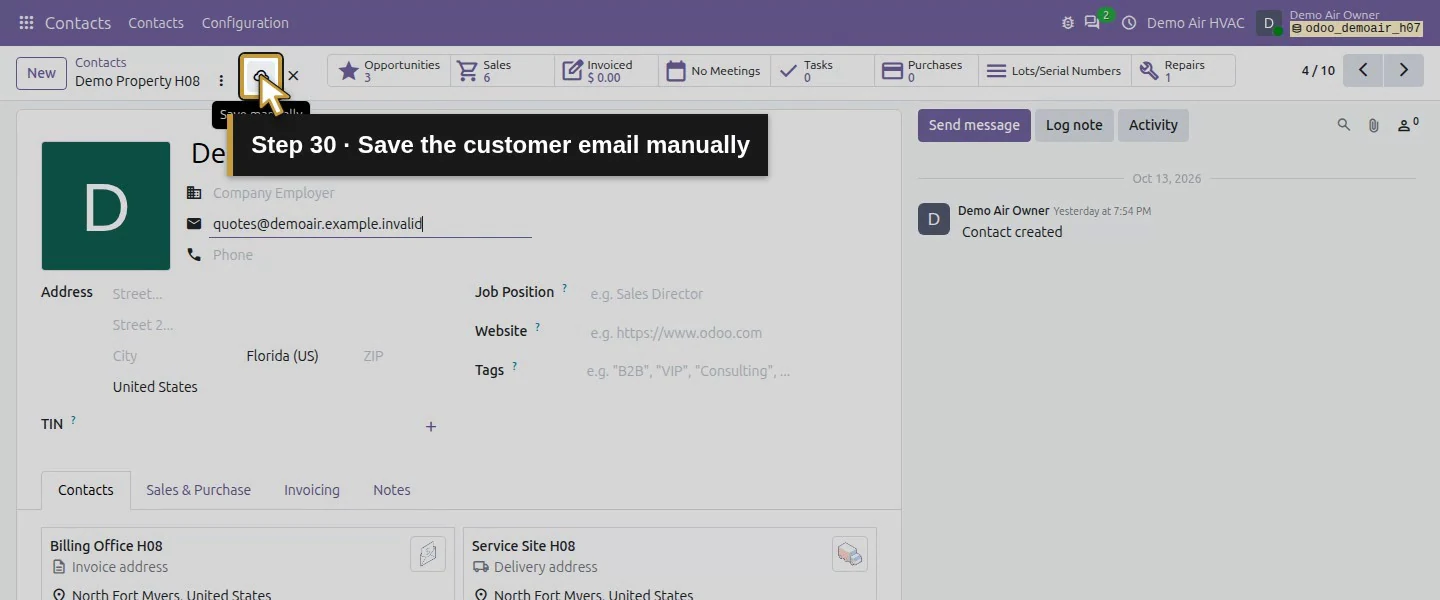Go to the Contacts breadcrumb link

point(100,62)
